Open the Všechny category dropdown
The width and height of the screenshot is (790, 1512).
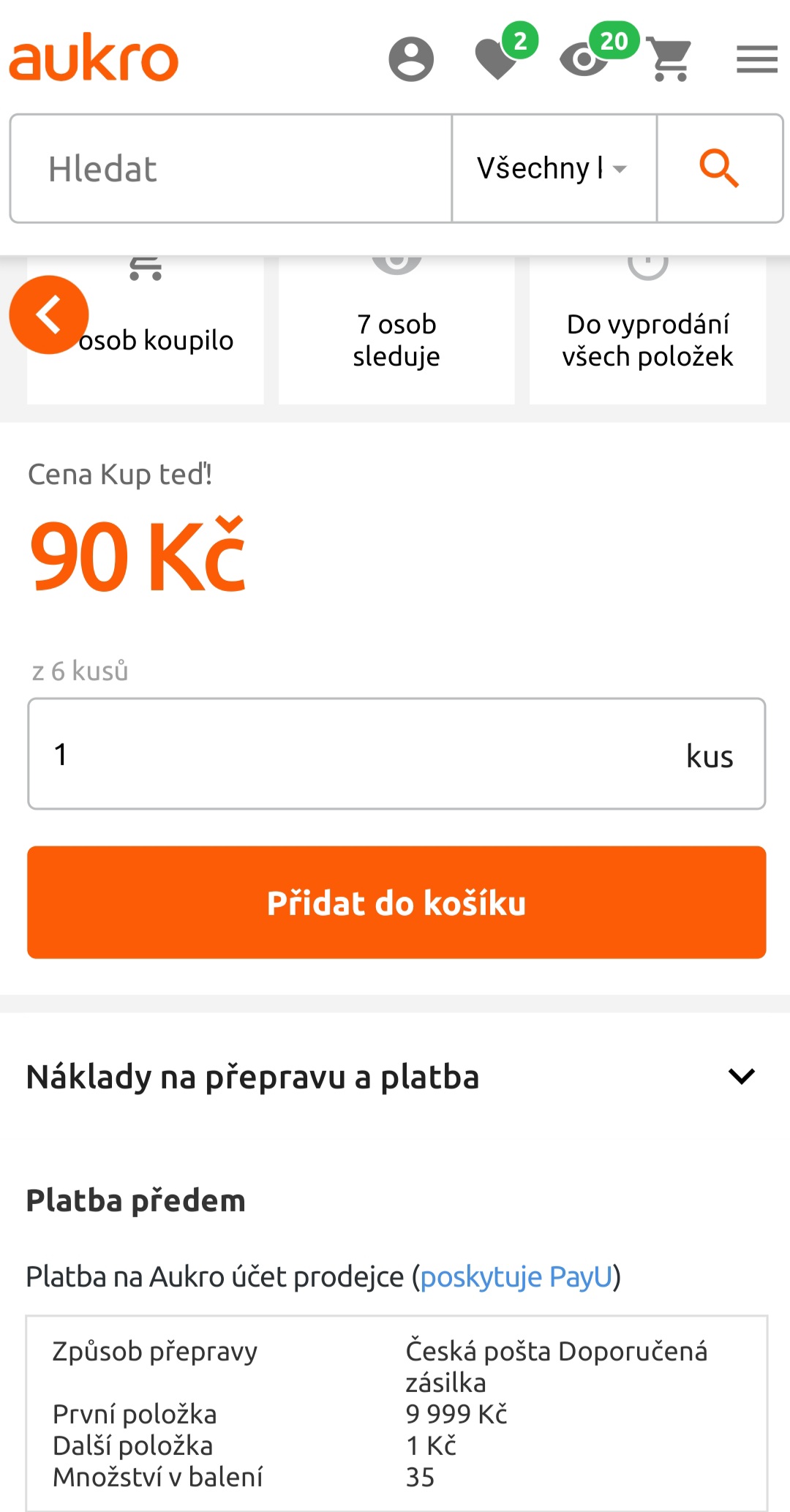click(553, 168)
